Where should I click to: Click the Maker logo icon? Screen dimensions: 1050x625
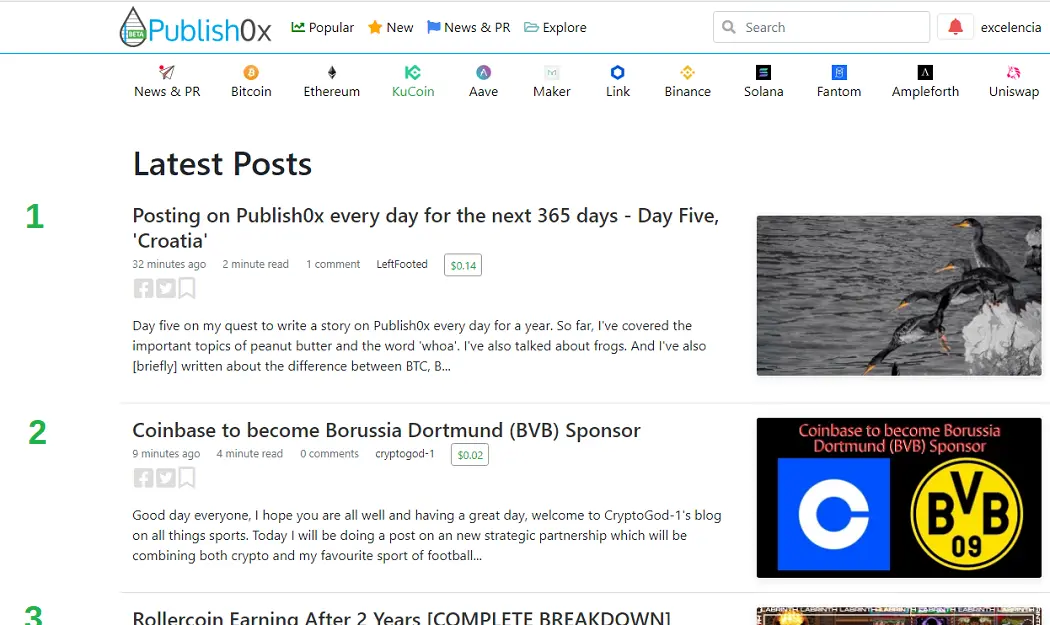coord(552,72)
